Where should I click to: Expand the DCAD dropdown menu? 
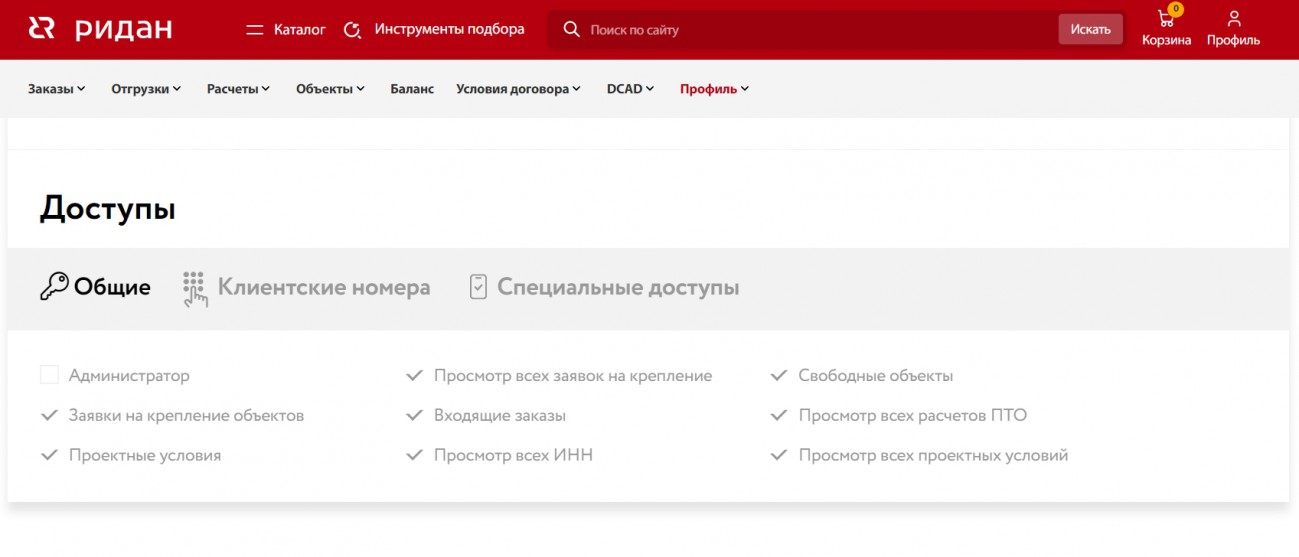[631, 89]
